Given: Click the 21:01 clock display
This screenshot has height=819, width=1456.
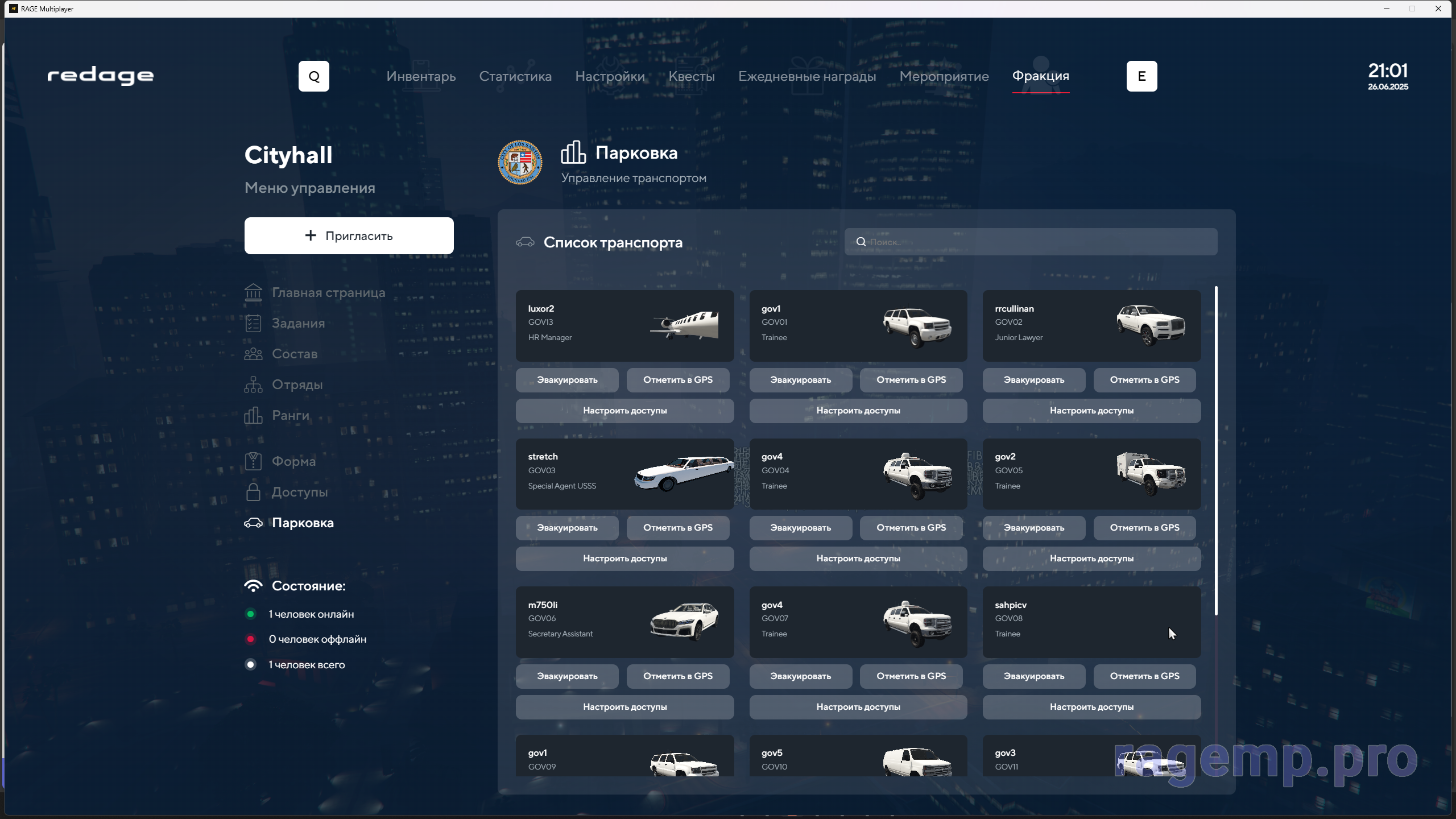Looking at the screenshot, I should point(1388,71).
